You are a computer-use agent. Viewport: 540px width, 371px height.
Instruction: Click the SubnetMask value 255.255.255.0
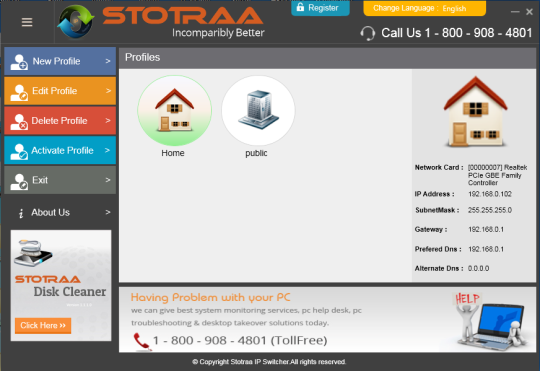pos(490,210)
